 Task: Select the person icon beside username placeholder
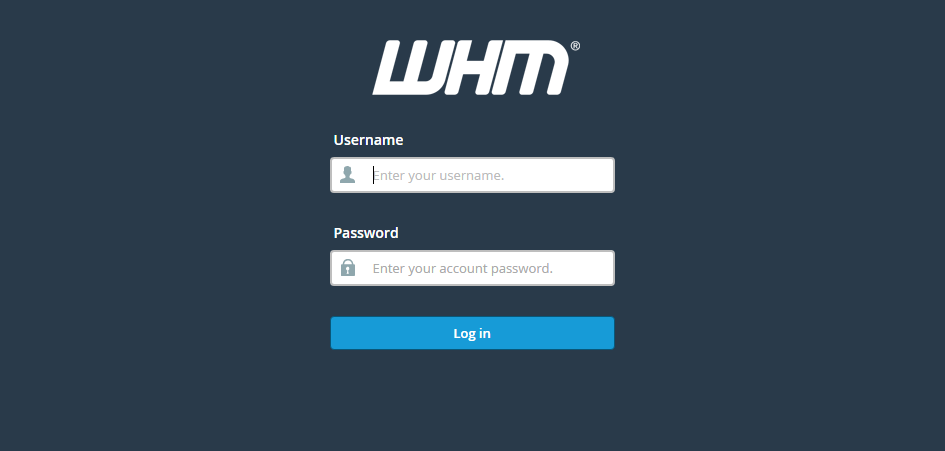click(348, 175)
